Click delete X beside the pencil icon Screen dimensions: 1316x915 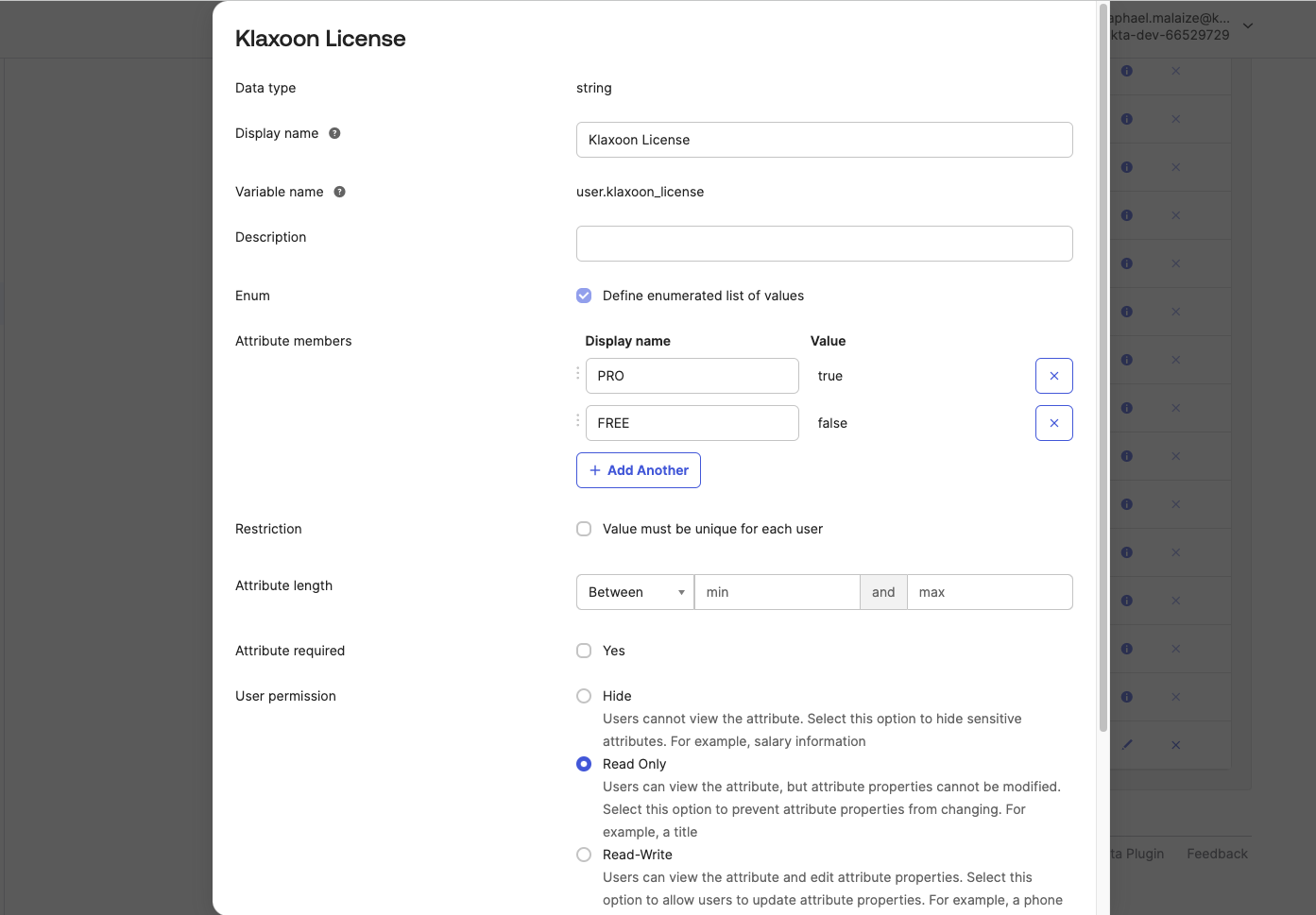click(x=1175, y=745)
